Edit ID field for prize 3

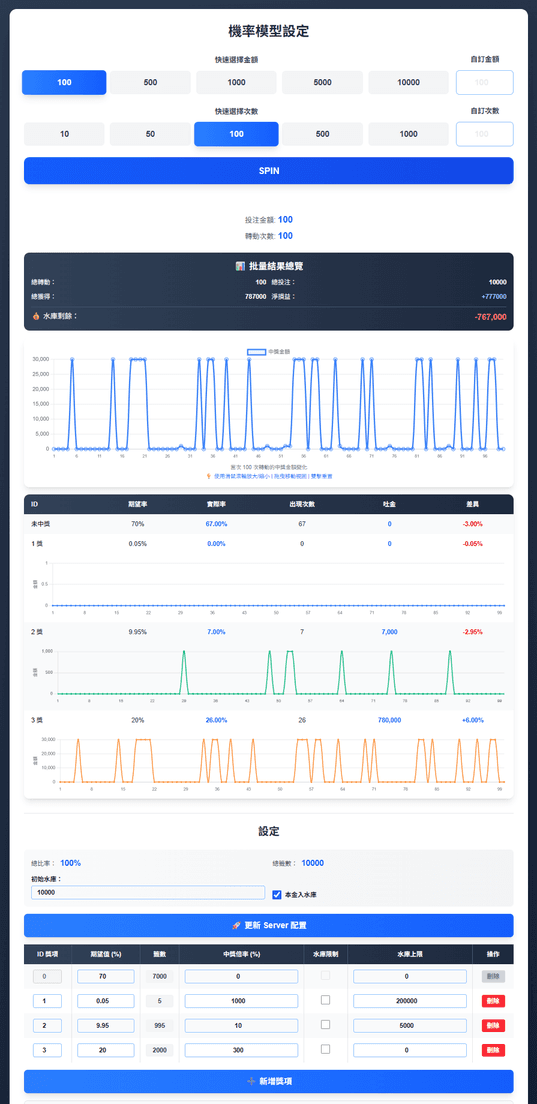point(48,1050)
